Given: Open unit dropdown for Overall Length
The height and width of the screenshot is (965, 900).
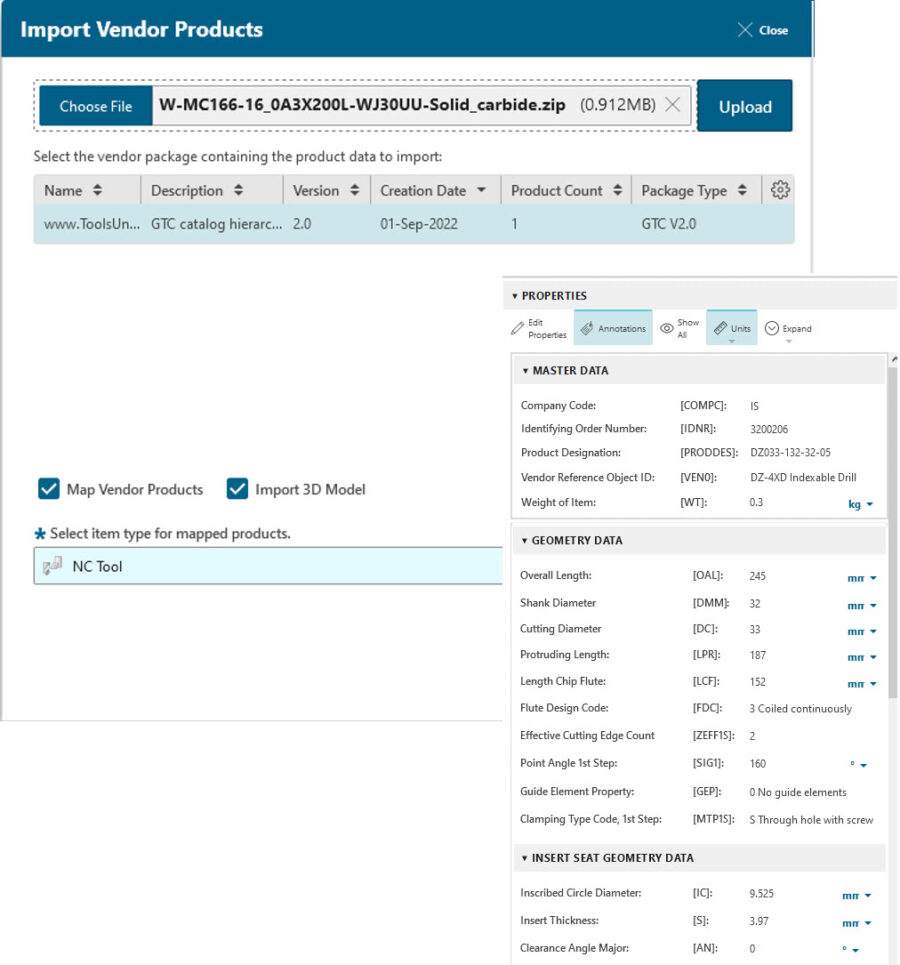Looking at the screenshot, I should point(862,578).
